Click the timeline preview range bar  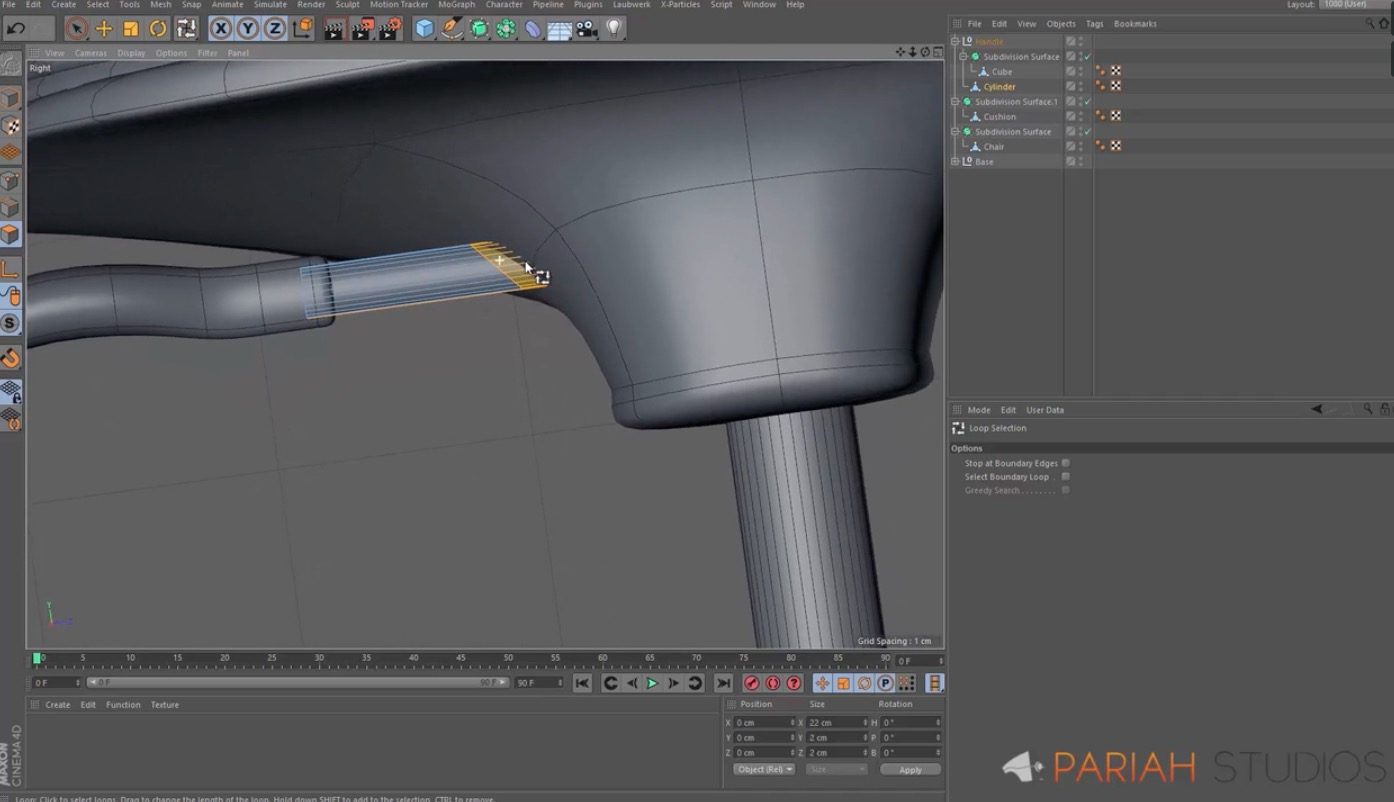pos(298,683)
